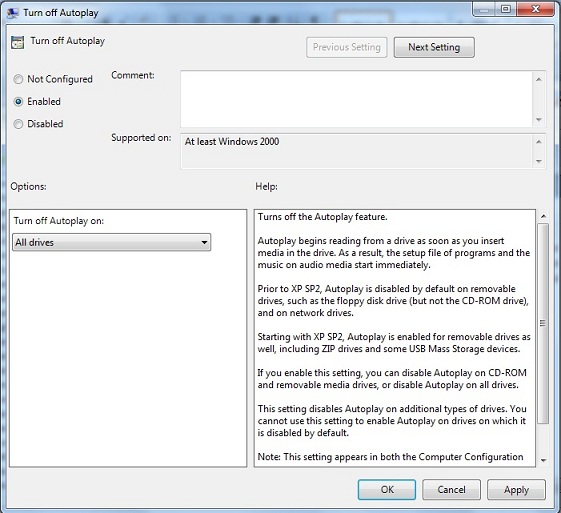This screenshot has height=513, width=561.
Task: Click the 'Supported on:' label
Action: pos(141,138)
